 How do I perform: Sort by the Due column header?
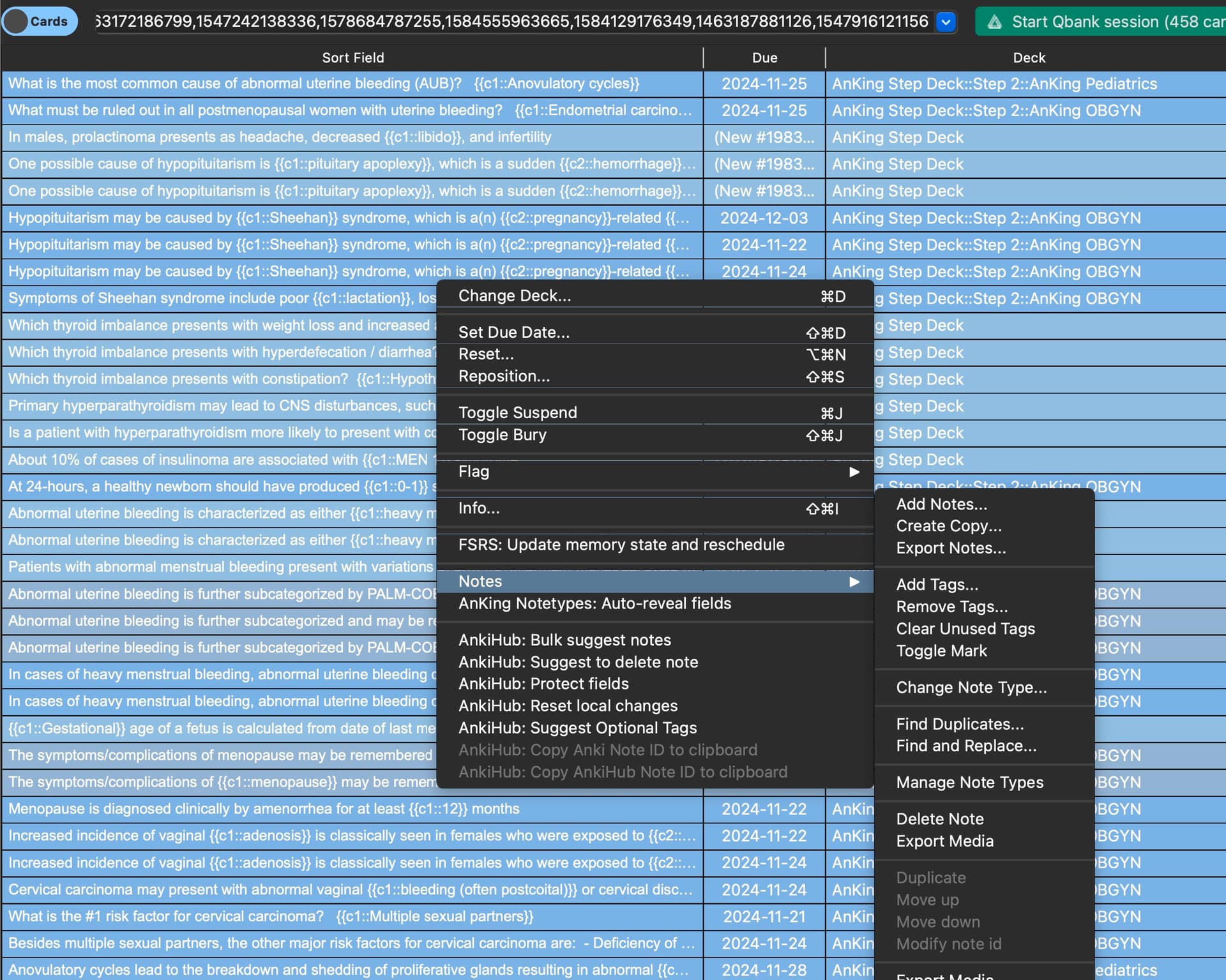point(764,57)
